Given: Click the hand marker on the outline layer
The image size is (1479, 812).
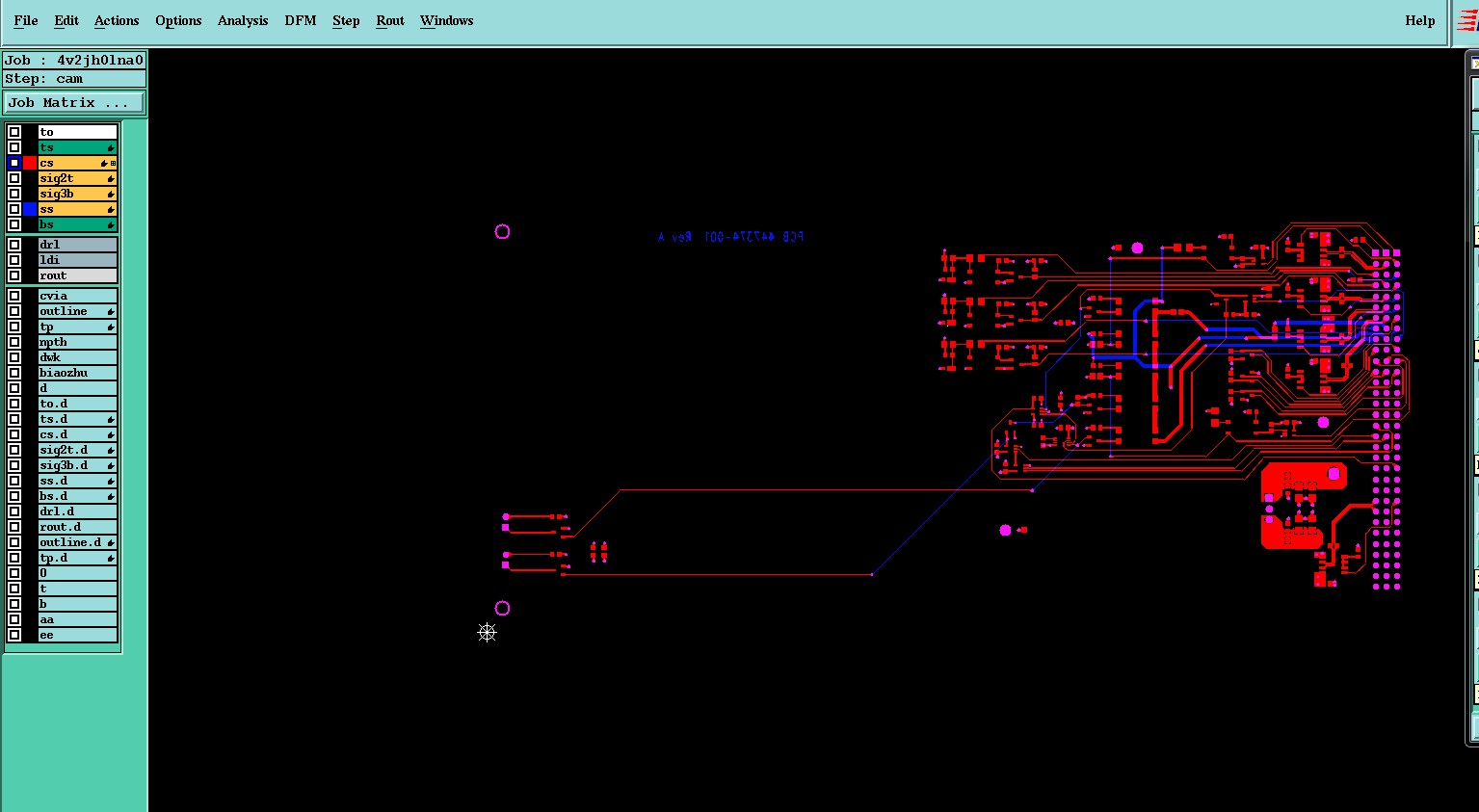Looking at the screenshot, I should click(111, 311).
